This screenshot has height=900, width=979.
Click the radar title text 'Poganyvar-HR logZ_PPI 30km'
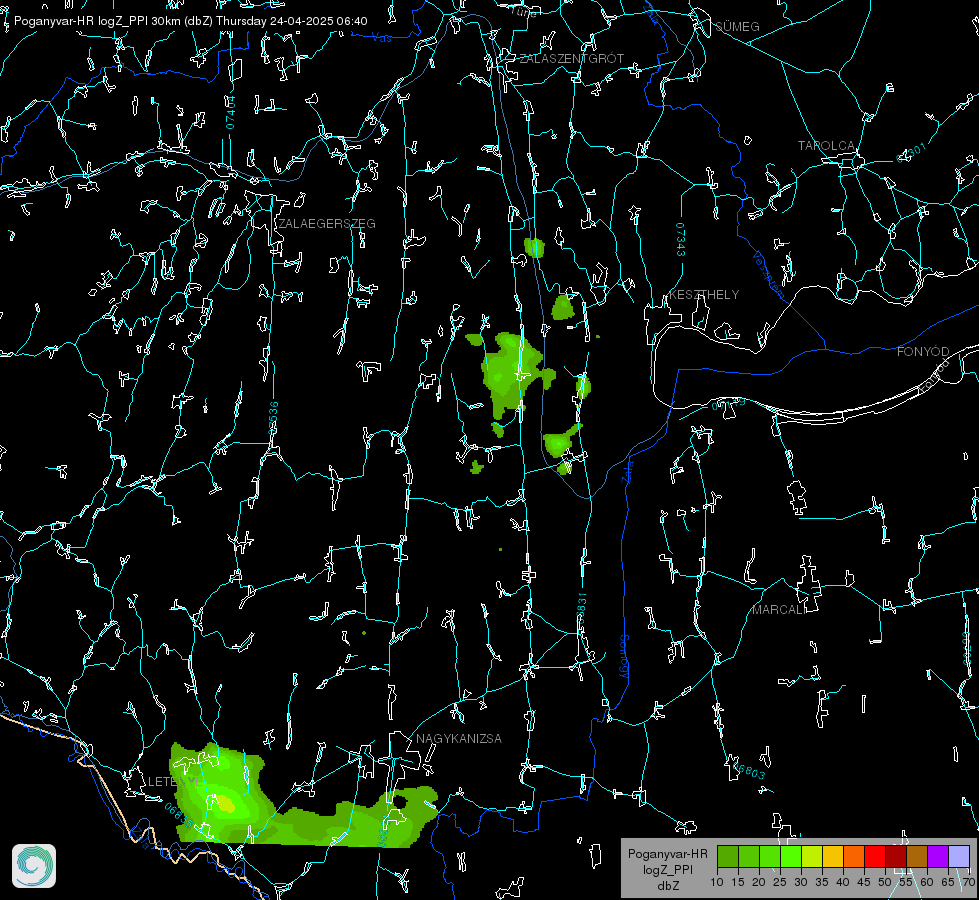pyautogui.click(x=95, y=21)
